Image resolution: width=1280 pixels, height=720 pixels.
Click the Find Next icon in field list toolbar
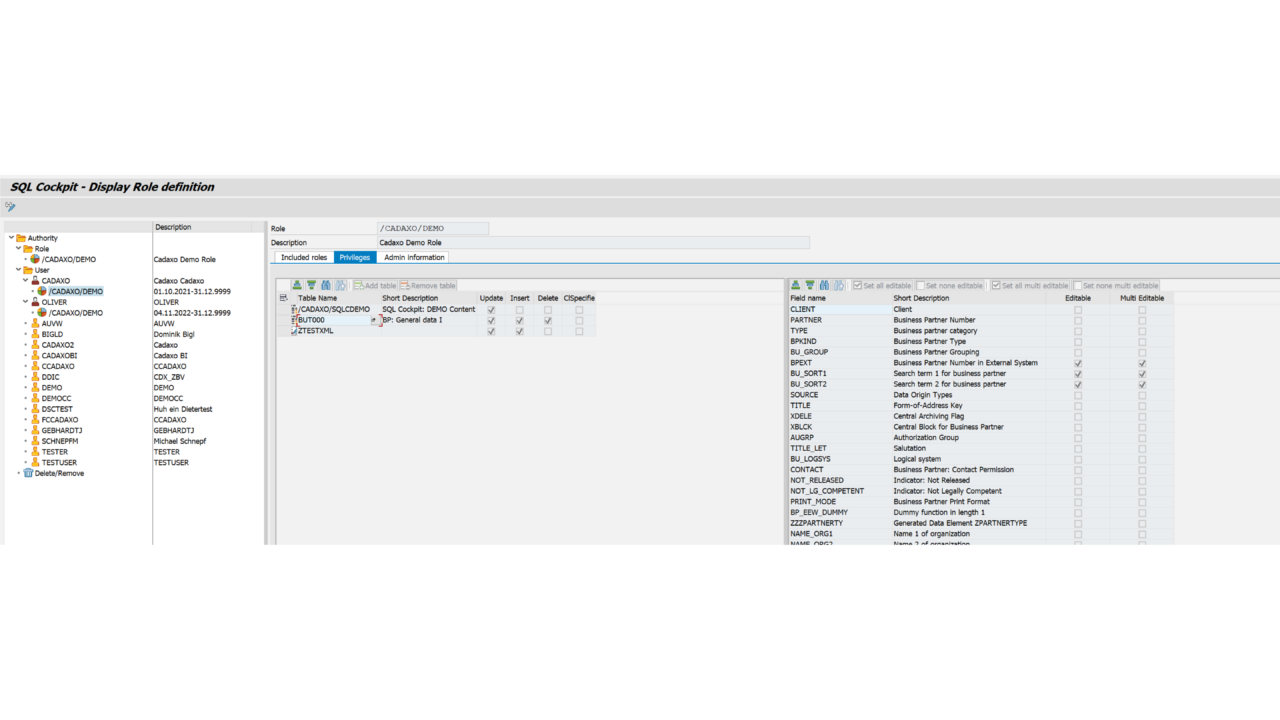(x=839, y=285)
